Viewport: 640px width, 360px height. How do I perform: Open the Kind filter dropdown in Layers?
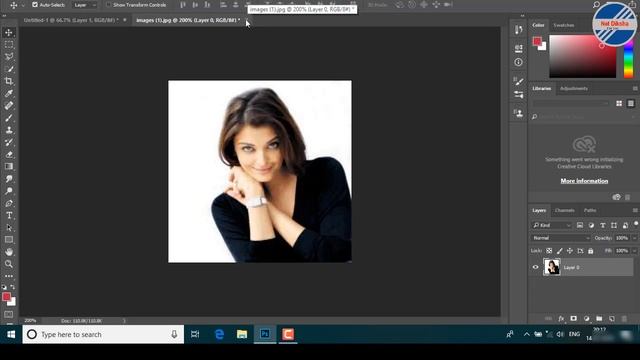coord(551,225)
